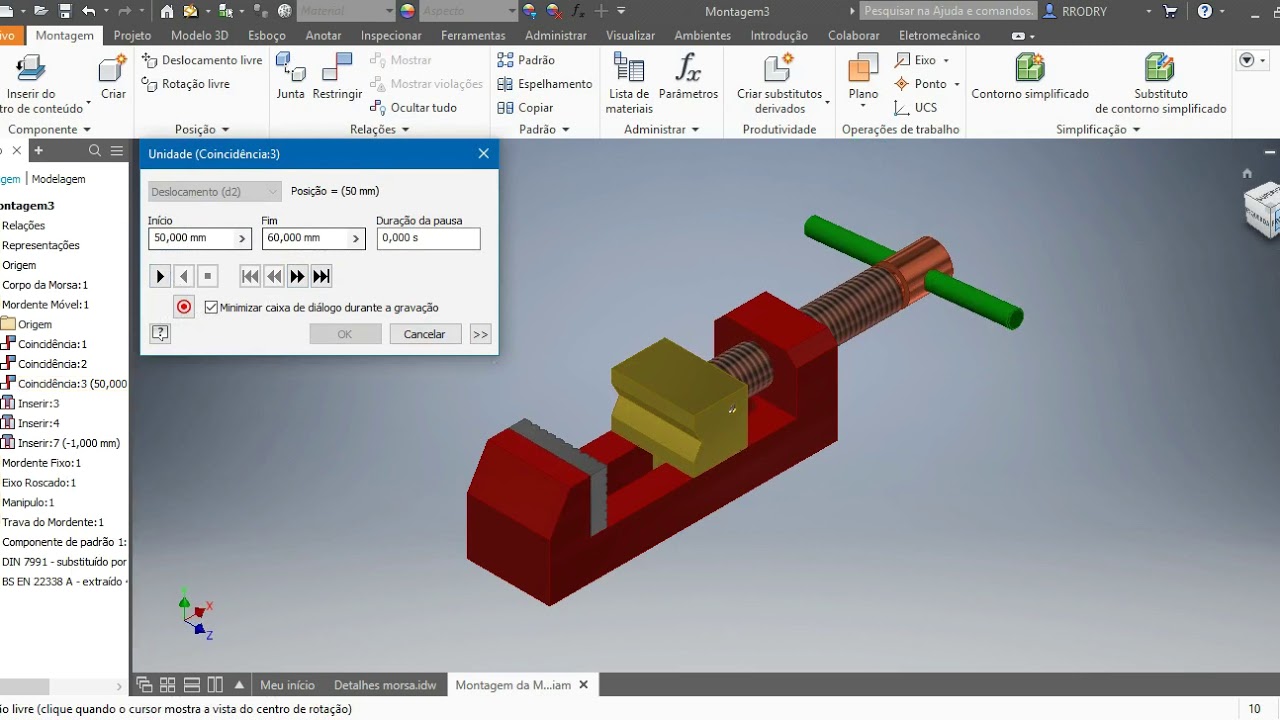The width and height of the screenshot is (1280, 720).
Task: Expand more options with the >> button
Action: pos(480,334)
